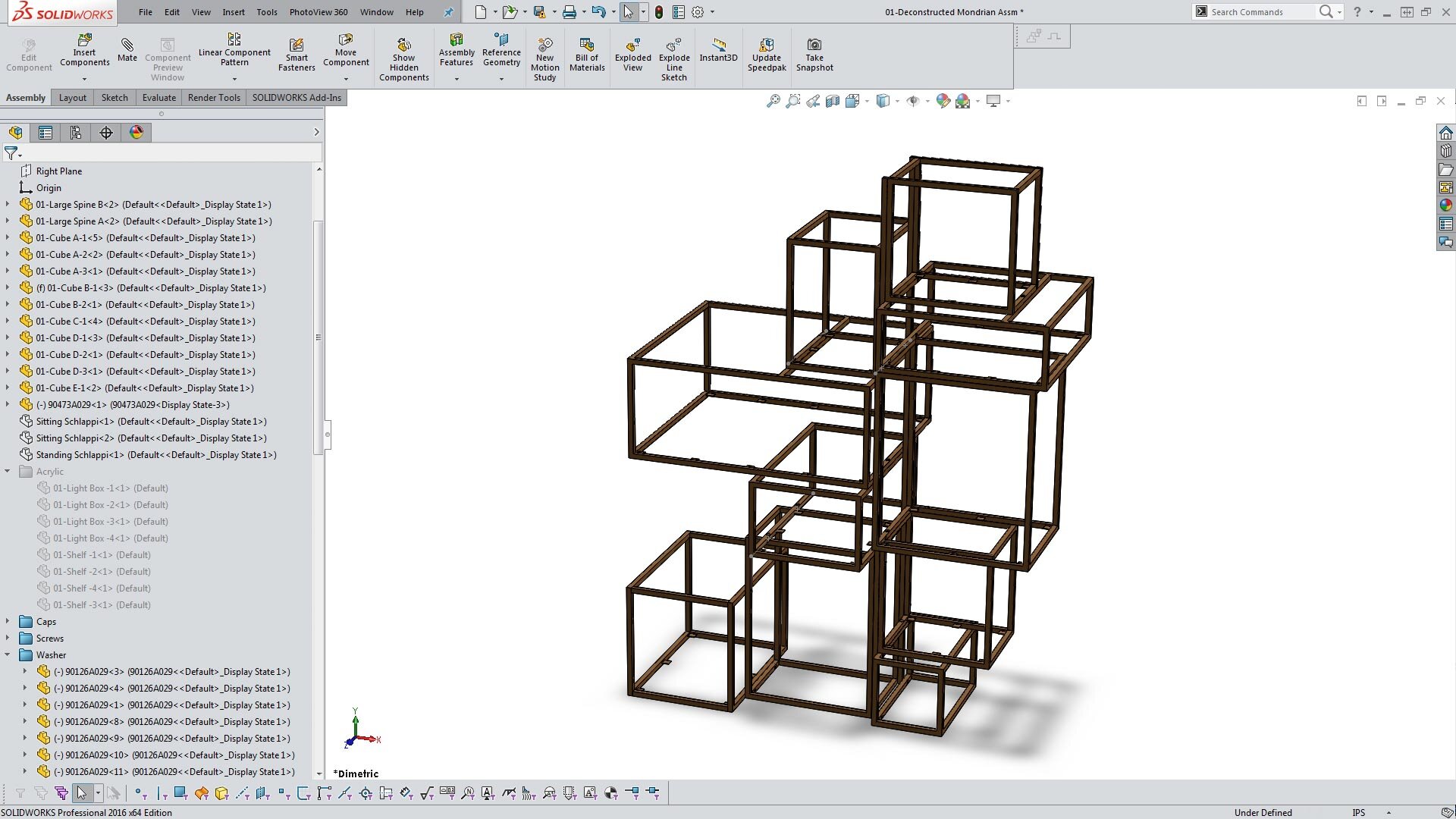Viewport: 1456px width, 819px height.
Task: Select the Mate tool
Action: point(127,50)
